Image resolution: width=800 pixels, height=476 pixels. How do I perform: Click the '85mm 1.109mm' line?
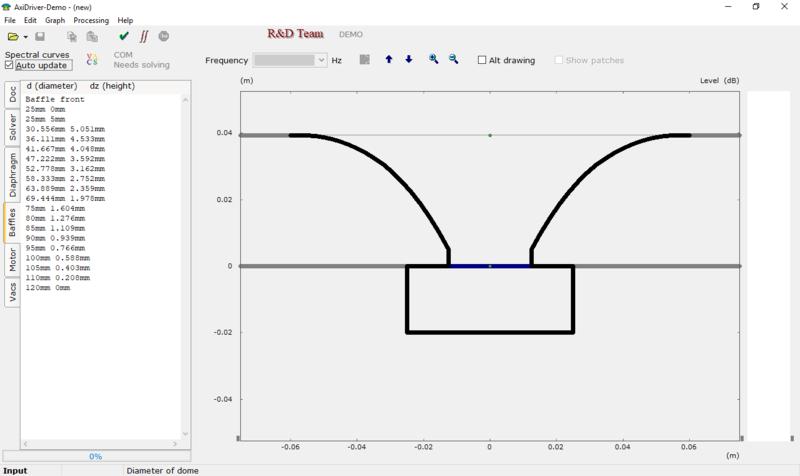click(55, 228)
